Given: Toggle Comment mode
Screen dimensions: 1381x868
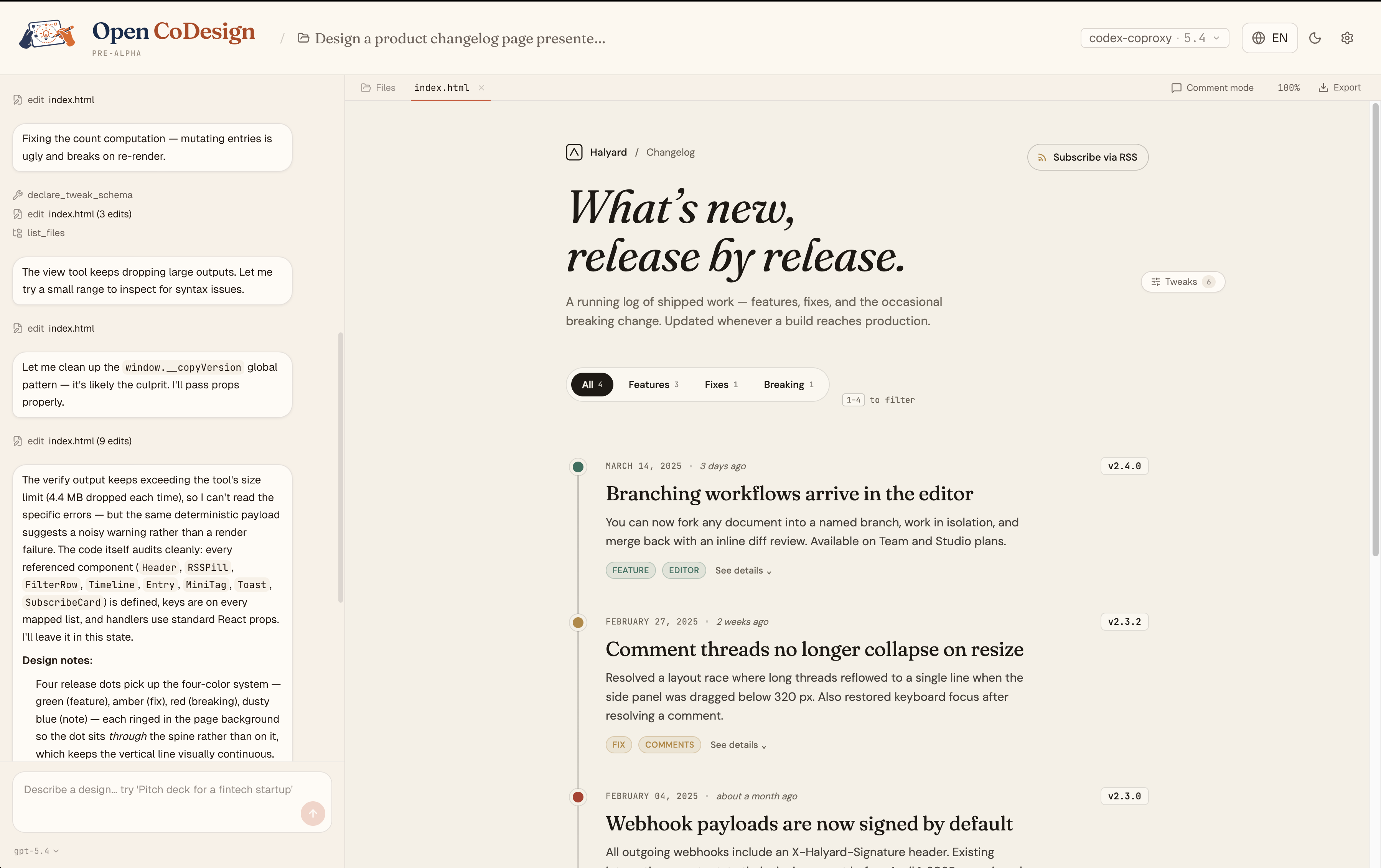Looking at the screenshot, I should 1212,88.
